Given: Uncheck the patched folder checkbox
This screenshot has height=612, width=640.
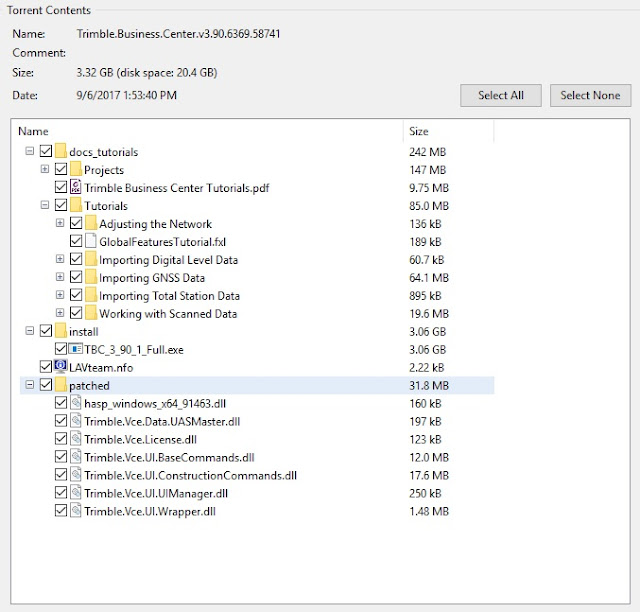Looking at the screenshot, I should (x=46, y=385).
